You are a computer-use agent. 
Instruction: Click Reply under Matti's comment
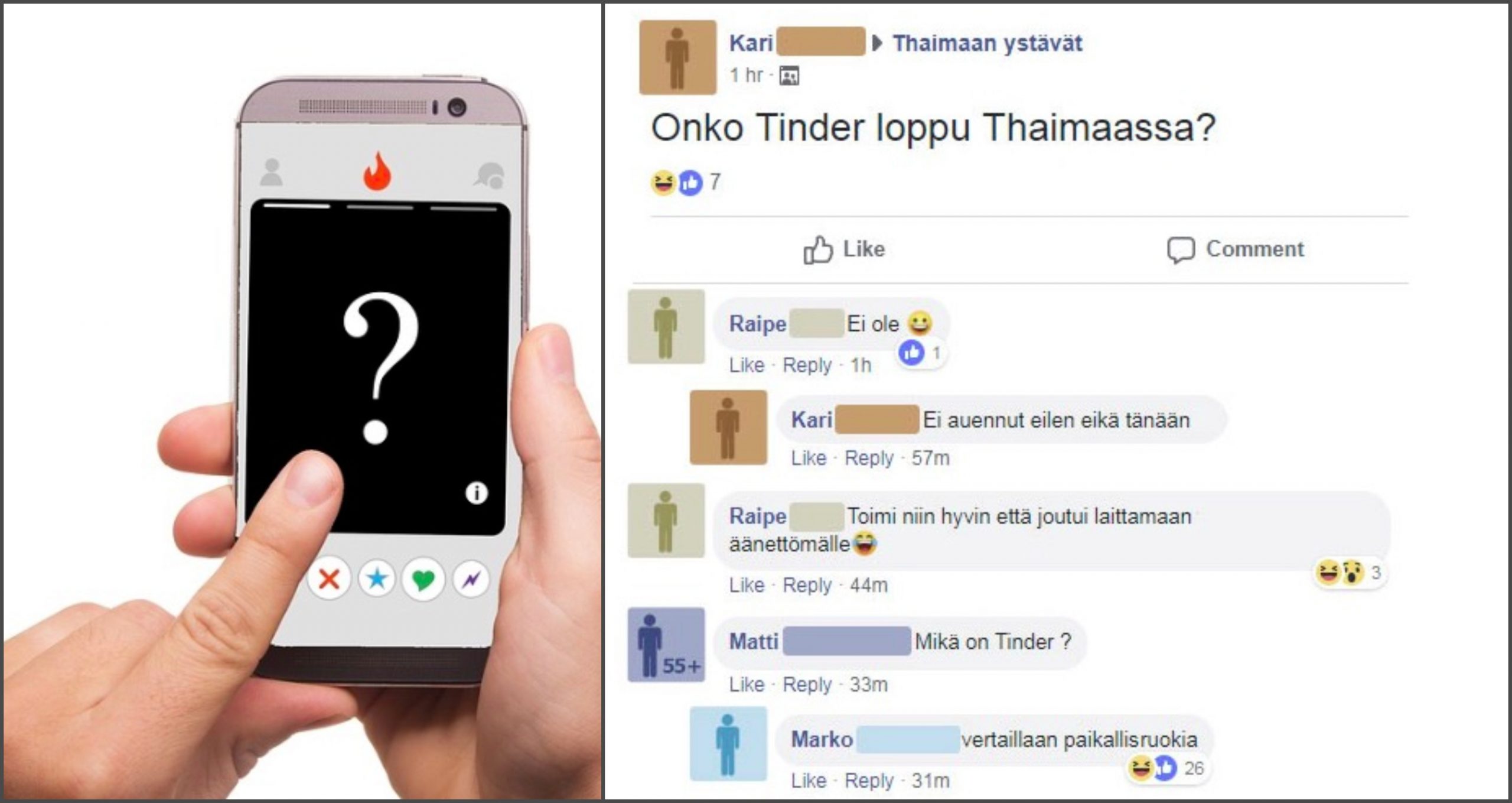(x=807, y=684)
